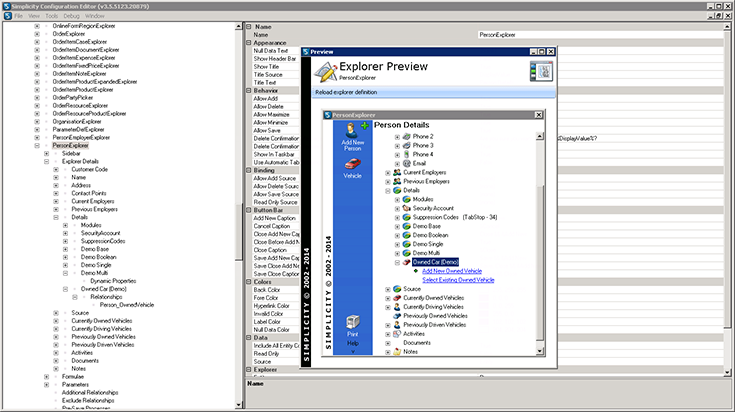Viewport: 735px width, 412px height.
Task: Click the Security Account icon
Action: [406, 208]
